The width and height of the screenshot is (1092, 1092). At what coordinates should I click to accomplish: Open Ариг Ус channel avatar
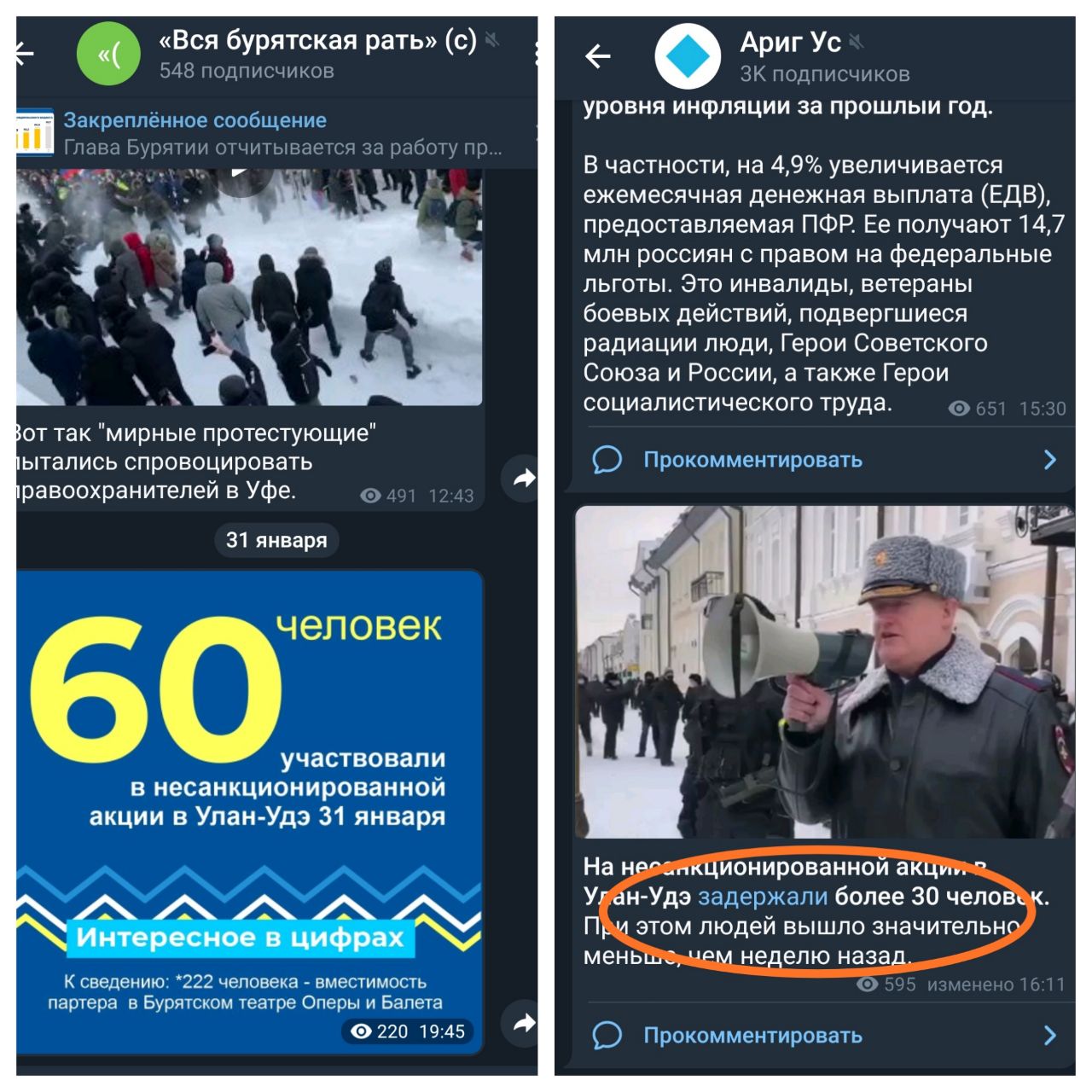688,56
